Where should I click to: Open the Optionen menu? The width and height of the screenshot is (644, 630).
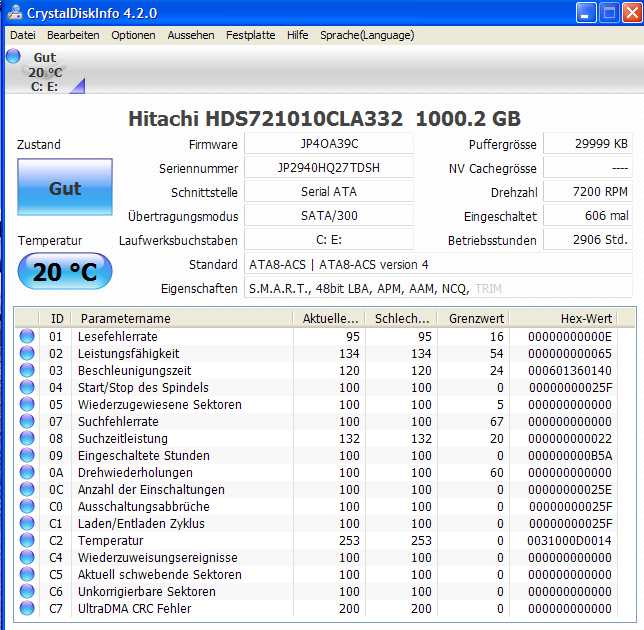133,35
